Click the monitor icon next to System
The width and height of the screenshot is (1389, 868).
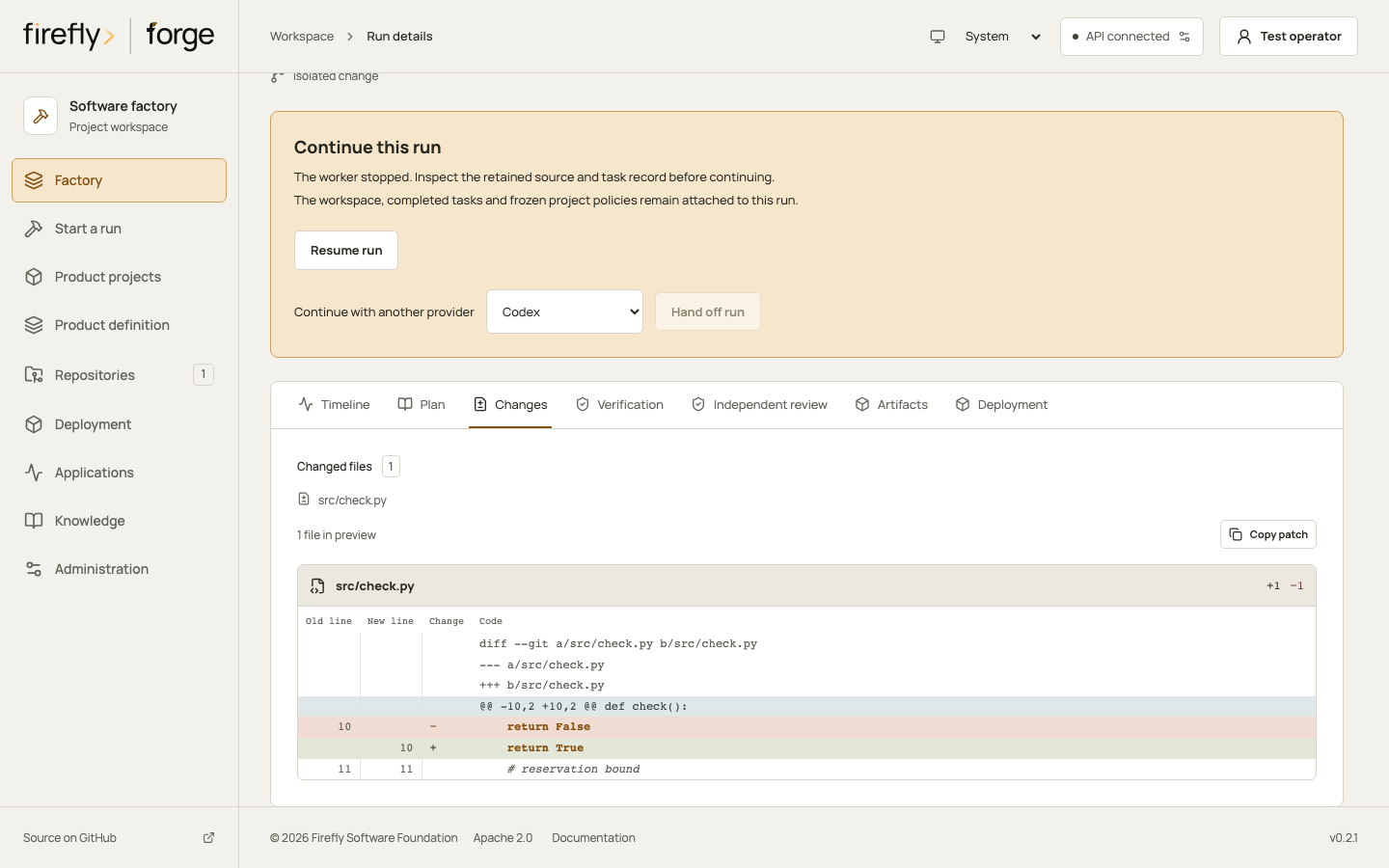(938, 37)
